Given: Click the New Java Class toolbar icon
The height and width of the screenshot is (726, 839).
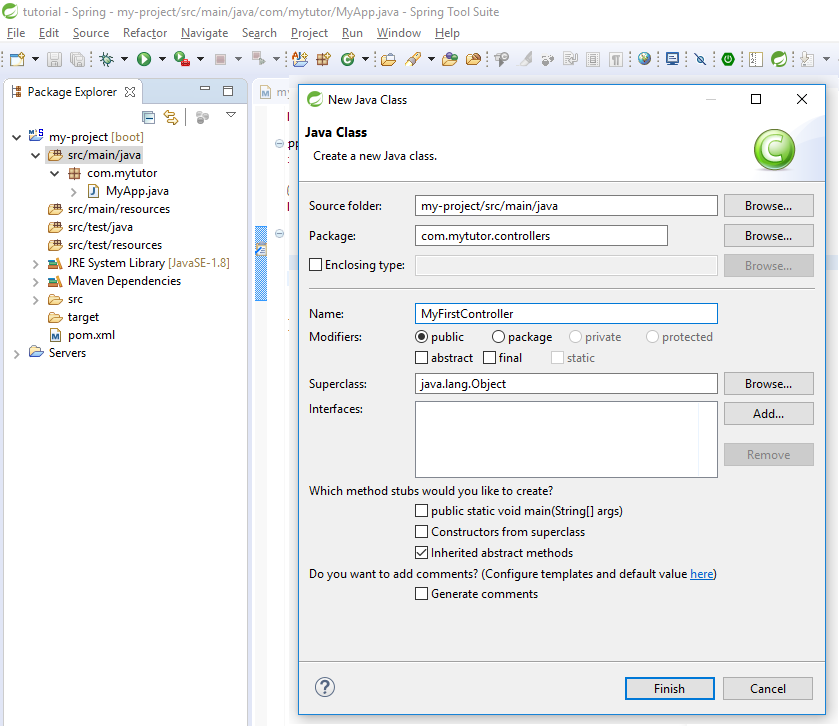Looking at the screenshot, I should coord(348,59).
